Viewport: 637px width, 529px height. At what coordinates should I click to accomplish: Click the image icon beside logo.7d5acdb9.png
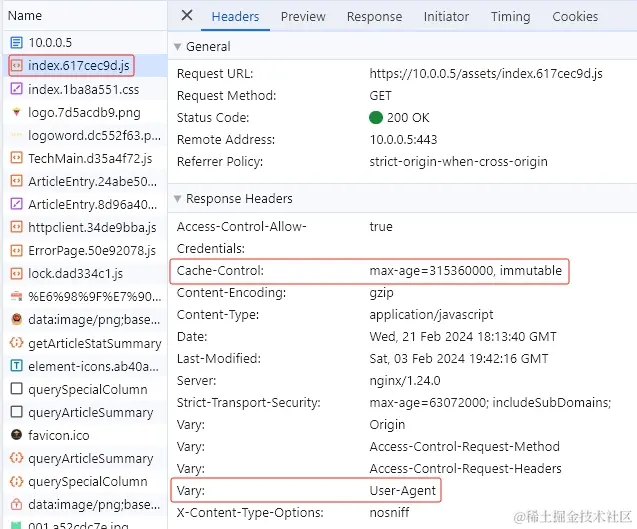[x=17, y=112]
